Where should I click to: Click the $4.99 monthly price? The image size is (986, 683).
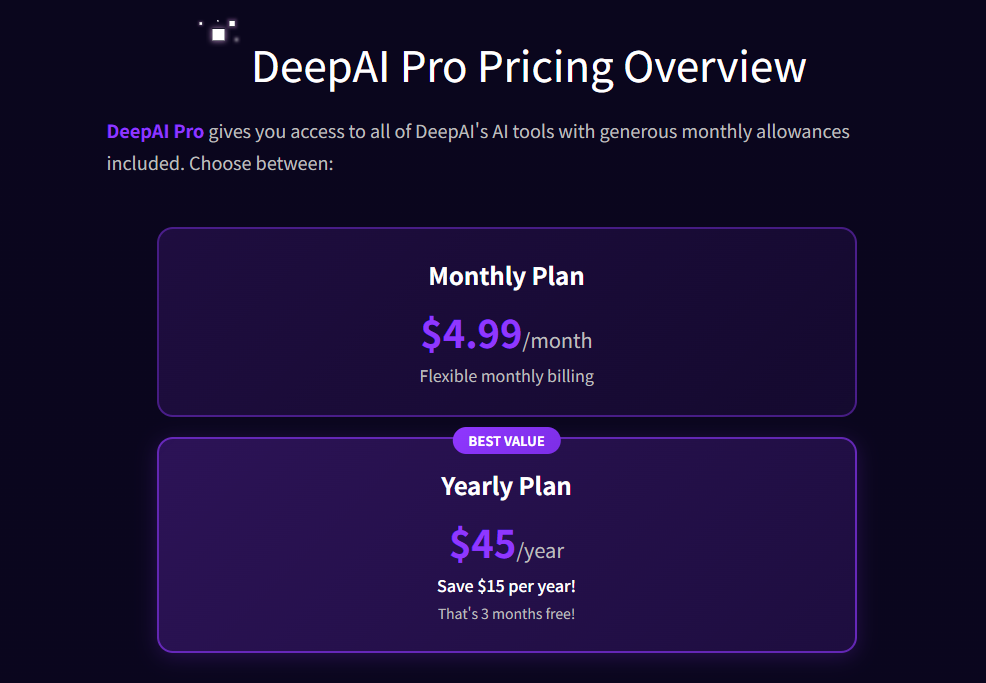pos(471,334)
